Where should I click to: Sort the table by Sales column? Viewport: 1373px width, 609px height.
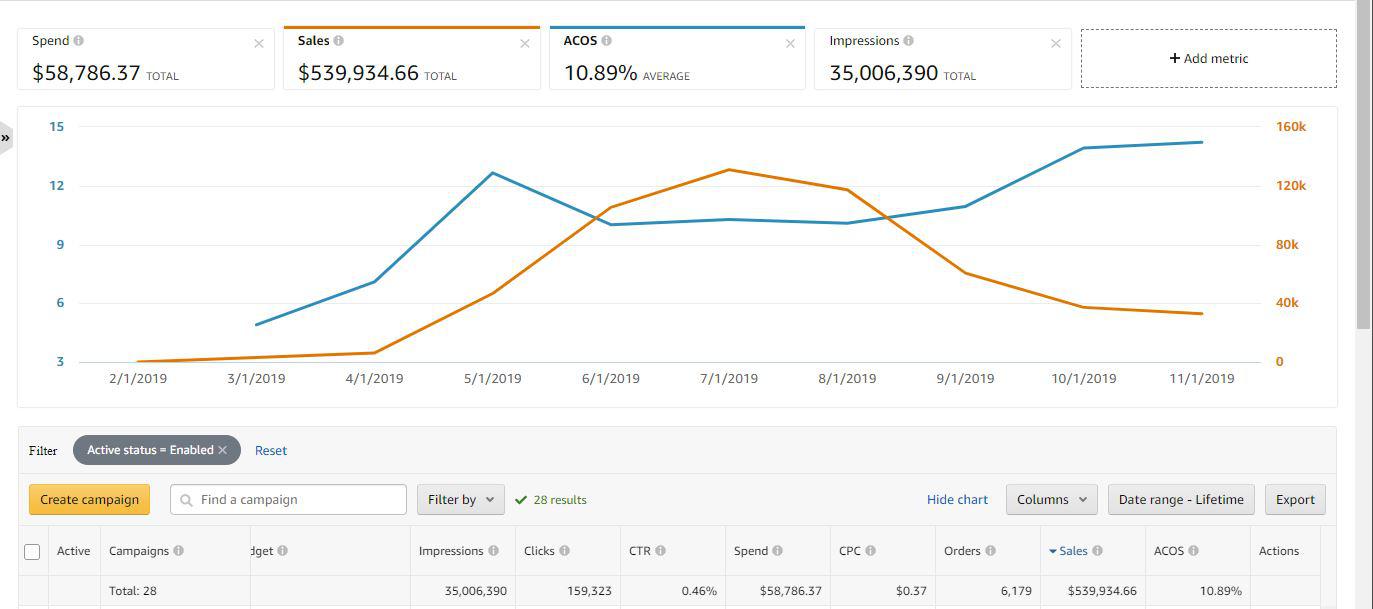coord(1072,551)
